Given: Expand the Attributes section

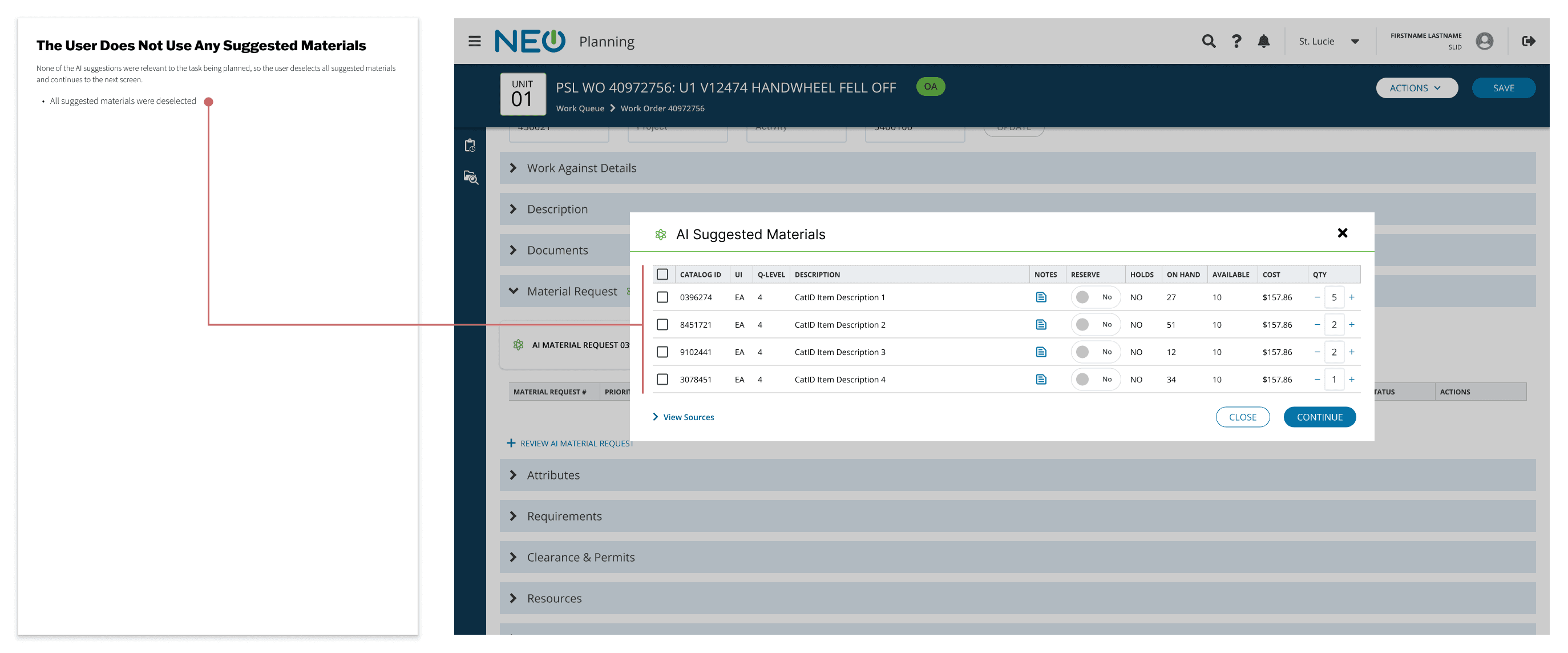Looking at the screenshot, I should point(553,475).
